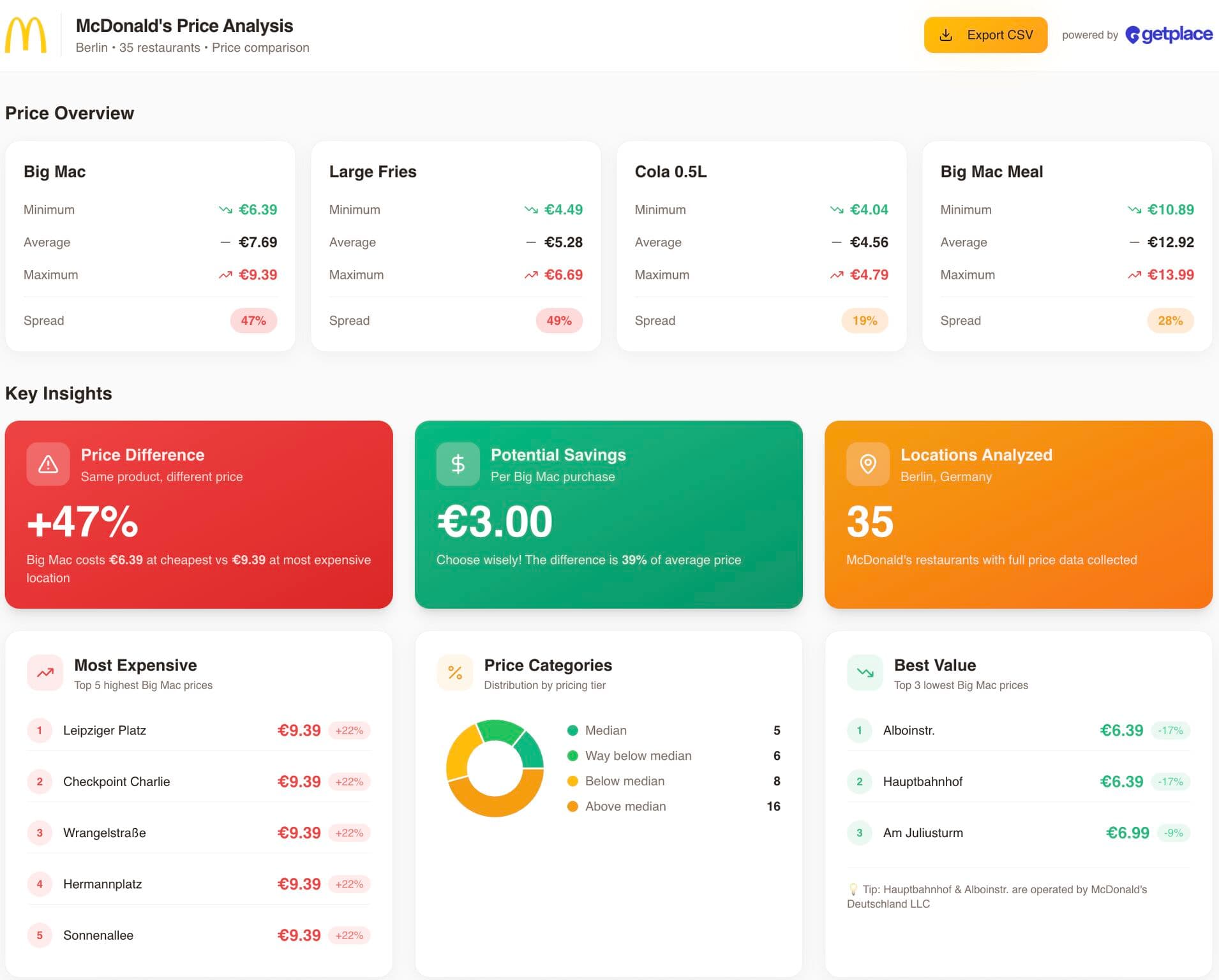Image resolution: width=1219 pixels, height=980 pixels.
Task: Click the green Median legend dot
Action: (572, 731)
